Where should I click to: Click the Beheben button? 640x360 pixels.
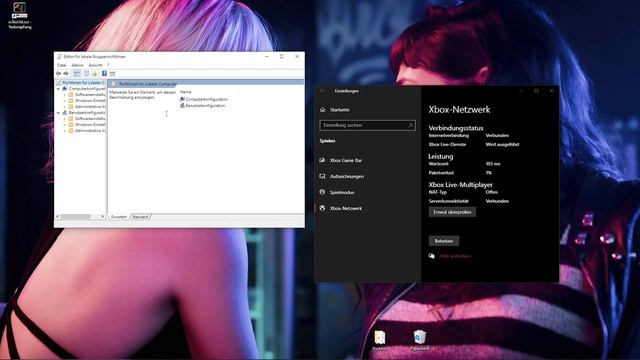pyautogui.click(x=444, y=241)
